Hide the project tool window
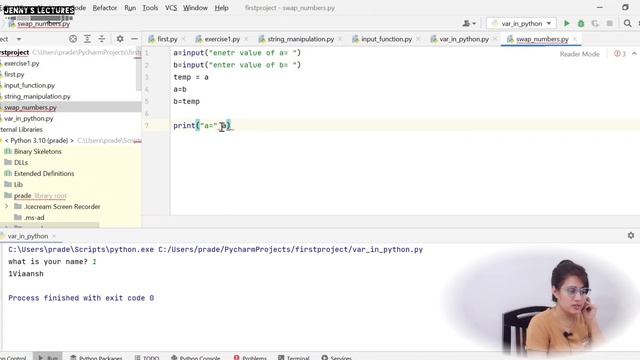Image resolution: width=640 pixels, height=360 pixels. [134, 39]
